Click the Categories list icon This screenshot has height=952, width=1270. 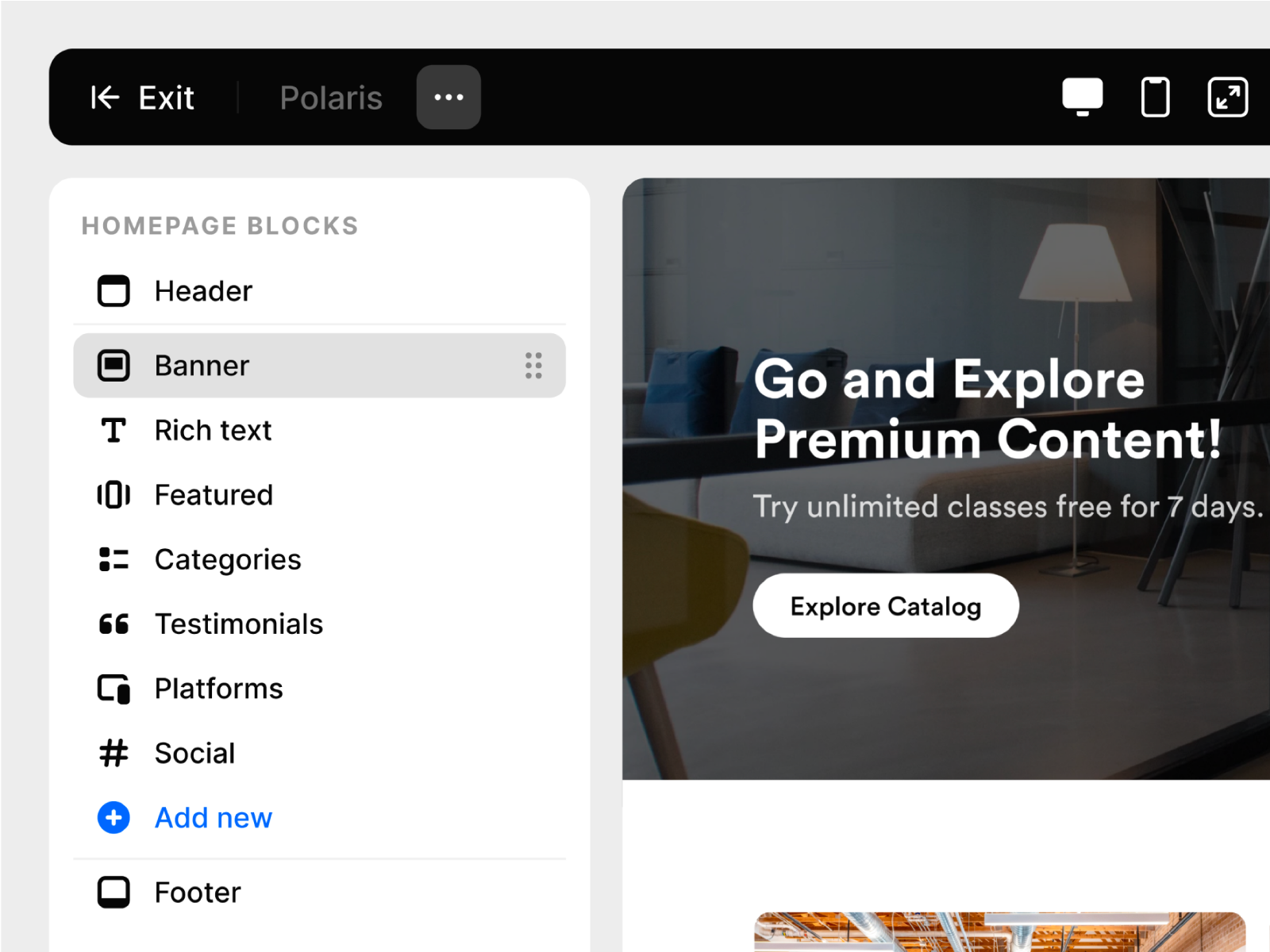pos(114,559)
